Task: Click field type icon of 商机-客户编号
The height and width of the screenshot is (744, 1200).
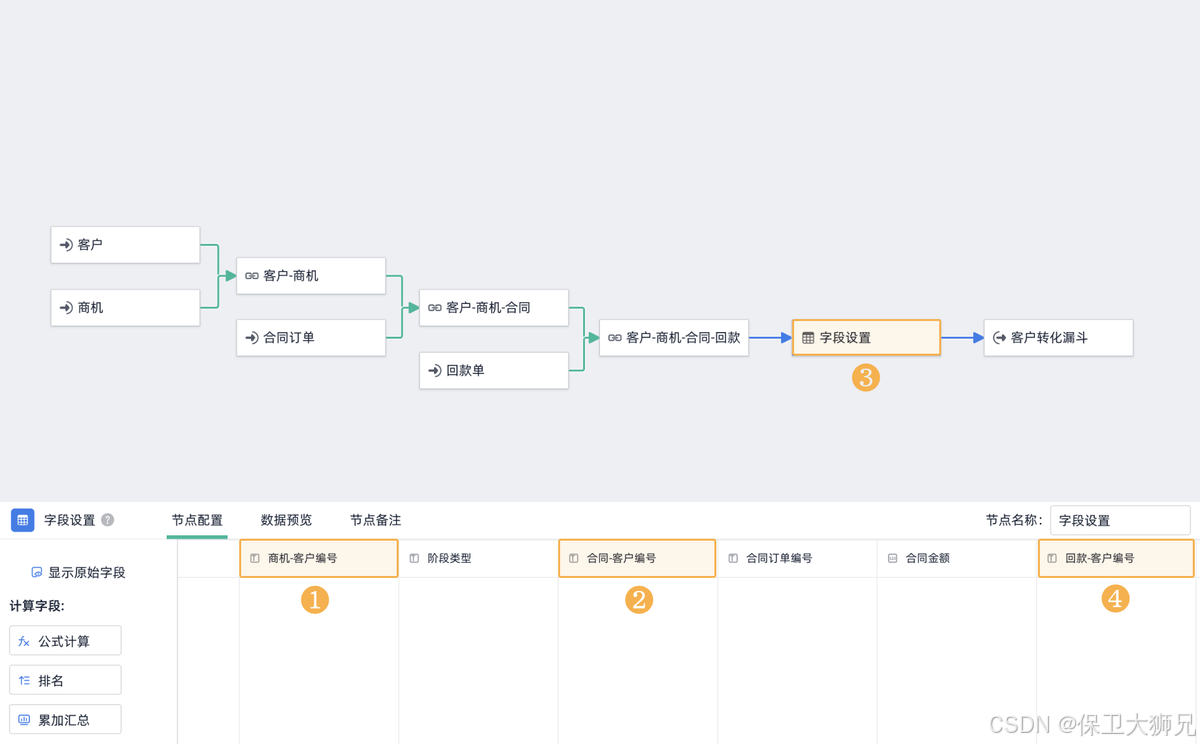Action: coord(255,559)
